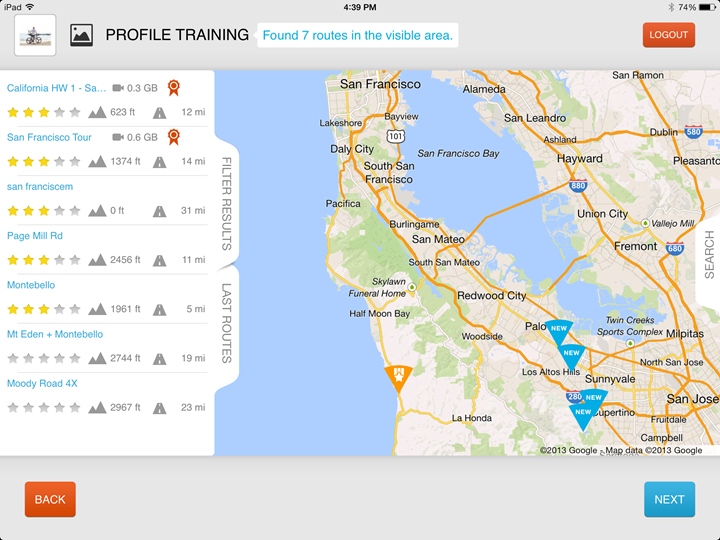
Task: Proceed with the NEXT button
Action: pyautogui.click(x=669, y=499)
